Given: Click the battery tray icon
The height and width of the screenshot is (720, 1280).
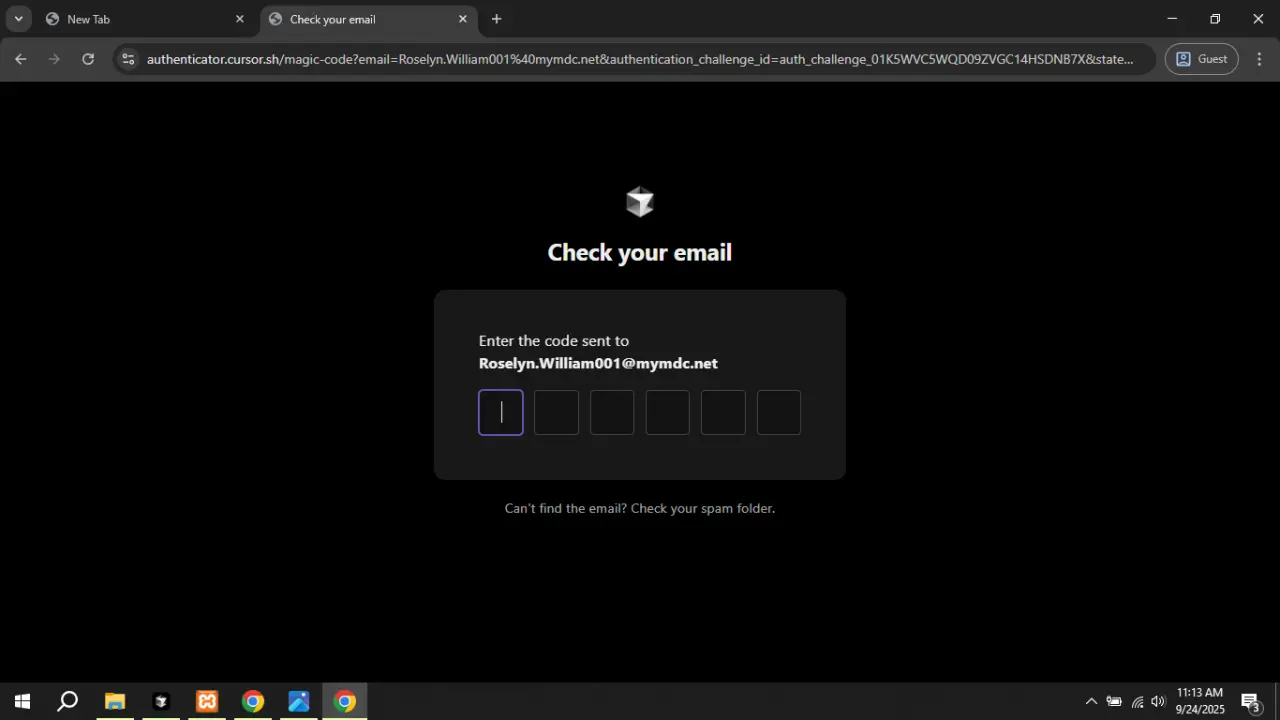Looking at the screenshot, I should click(x=1114, y=701).
